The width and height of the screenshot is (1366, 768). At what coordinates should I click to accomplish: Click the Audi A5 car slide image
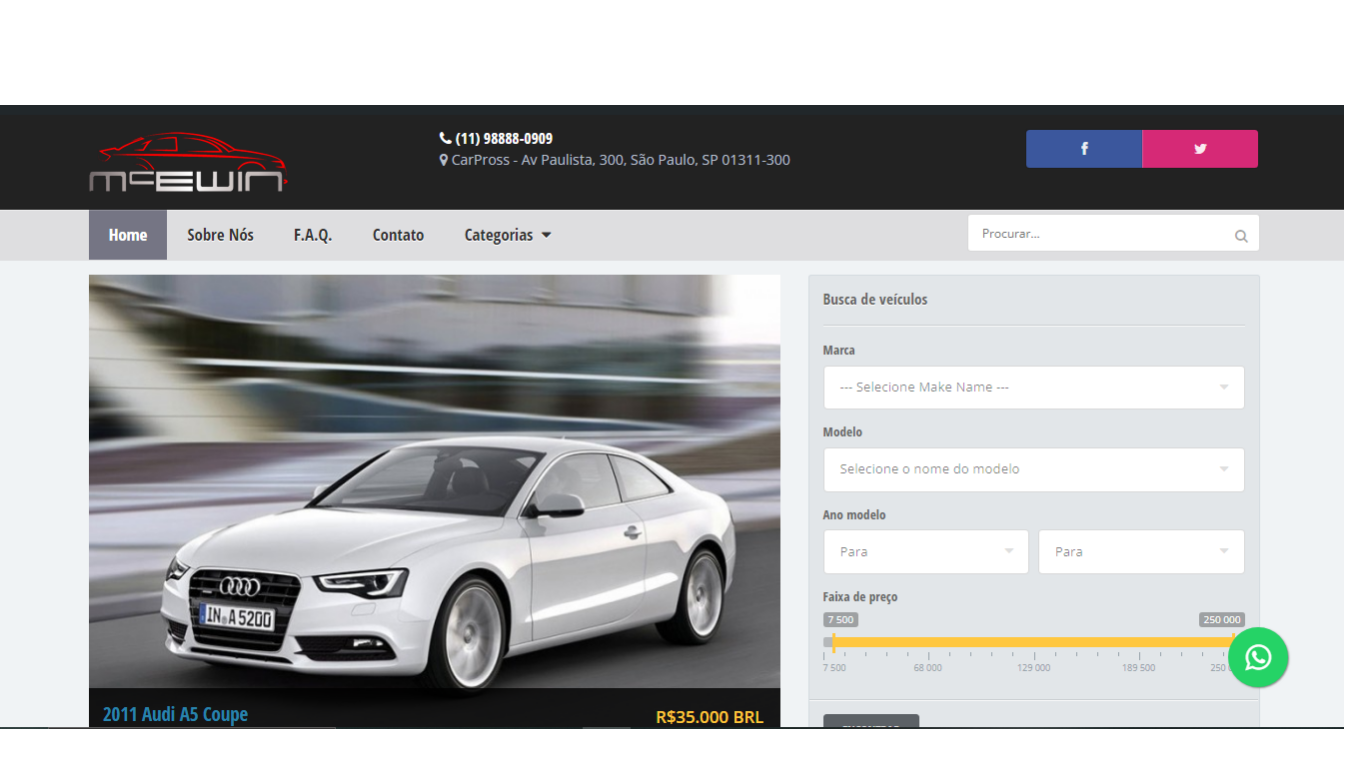pyautogui.click(x=434, y=481)
